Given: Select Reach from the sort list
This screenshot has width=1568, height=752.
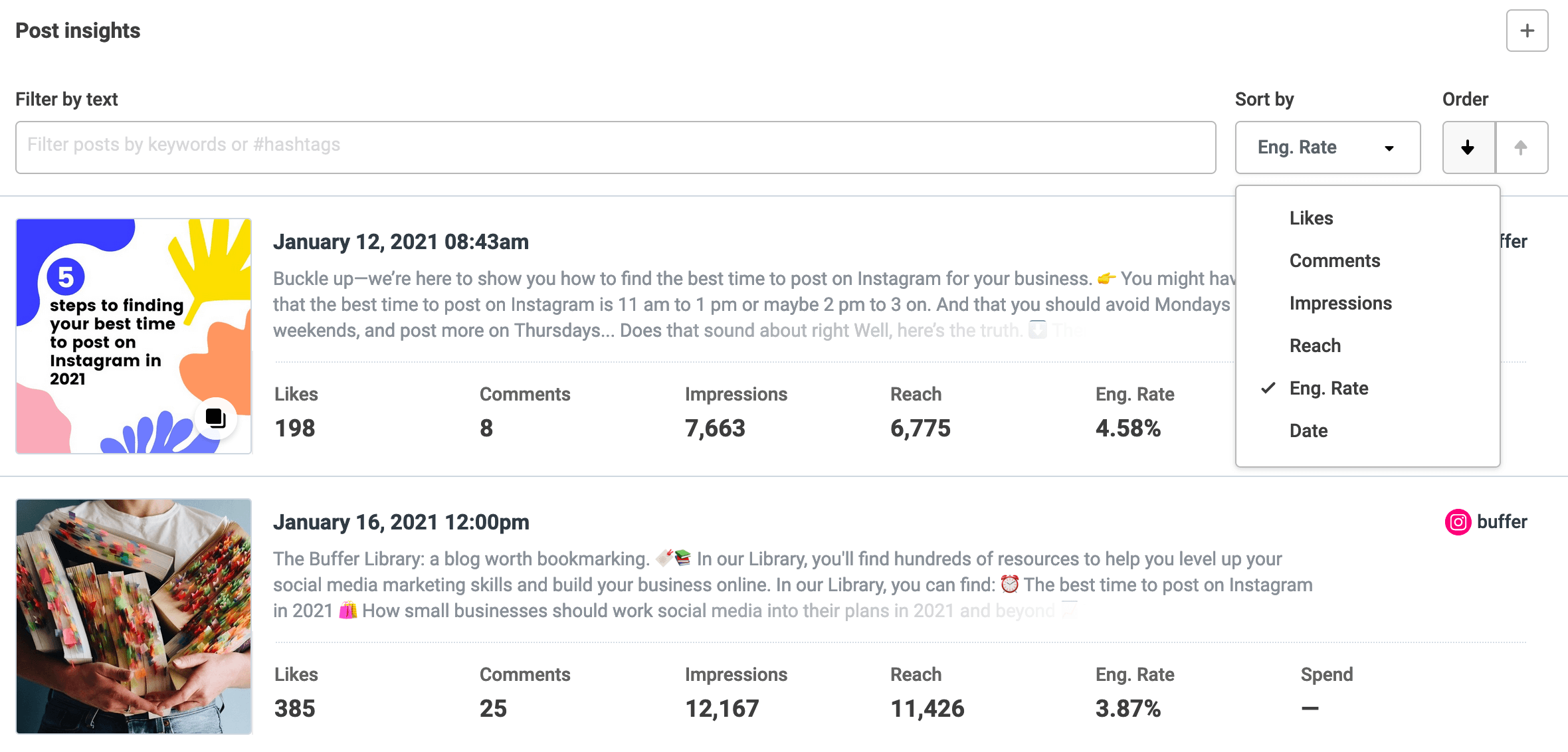Looking at the screenshot, I should [x=1315, y=345].
